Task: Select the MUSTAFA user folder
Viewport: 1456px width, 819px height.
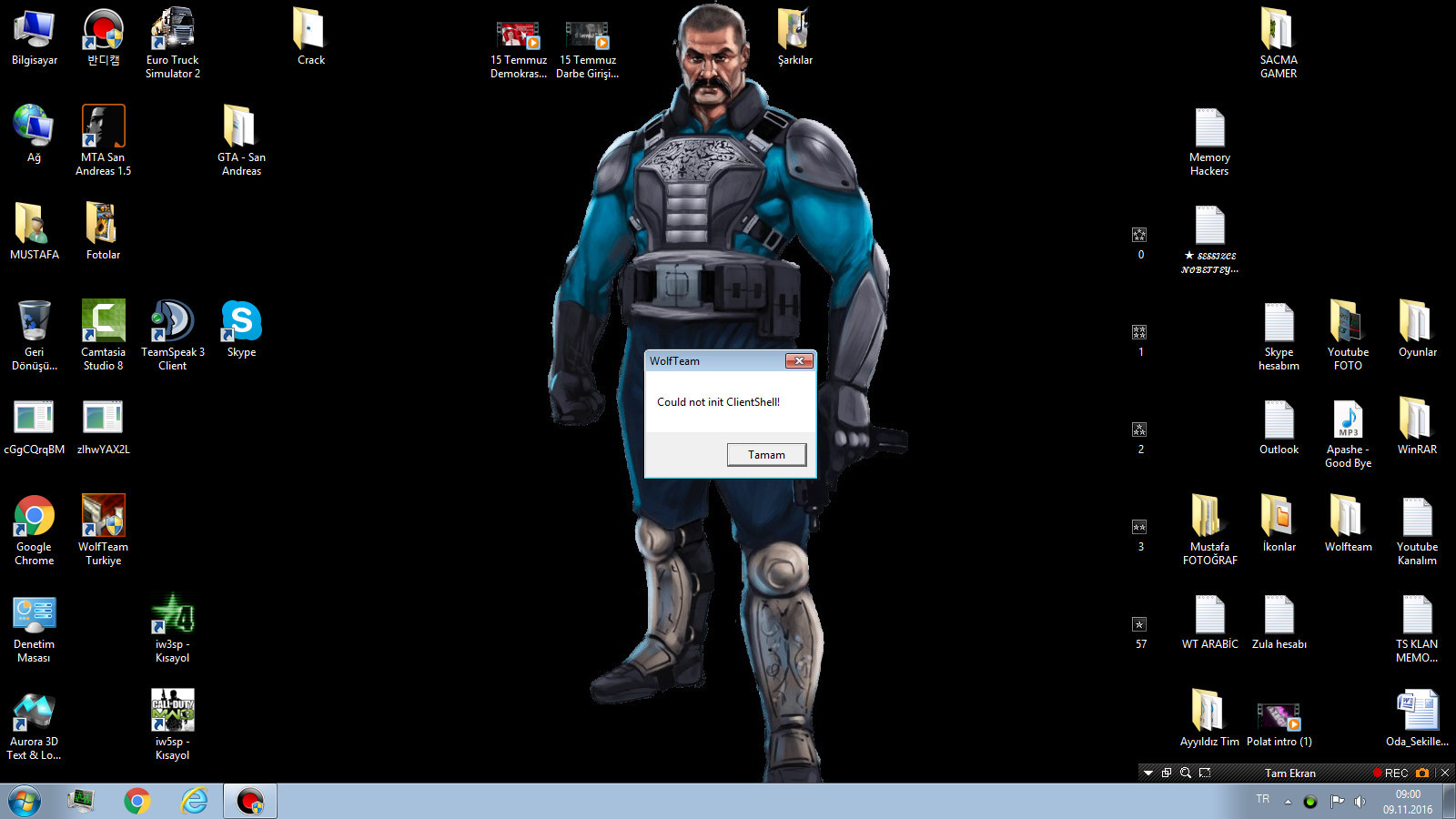Action: [x=35, y=231]
